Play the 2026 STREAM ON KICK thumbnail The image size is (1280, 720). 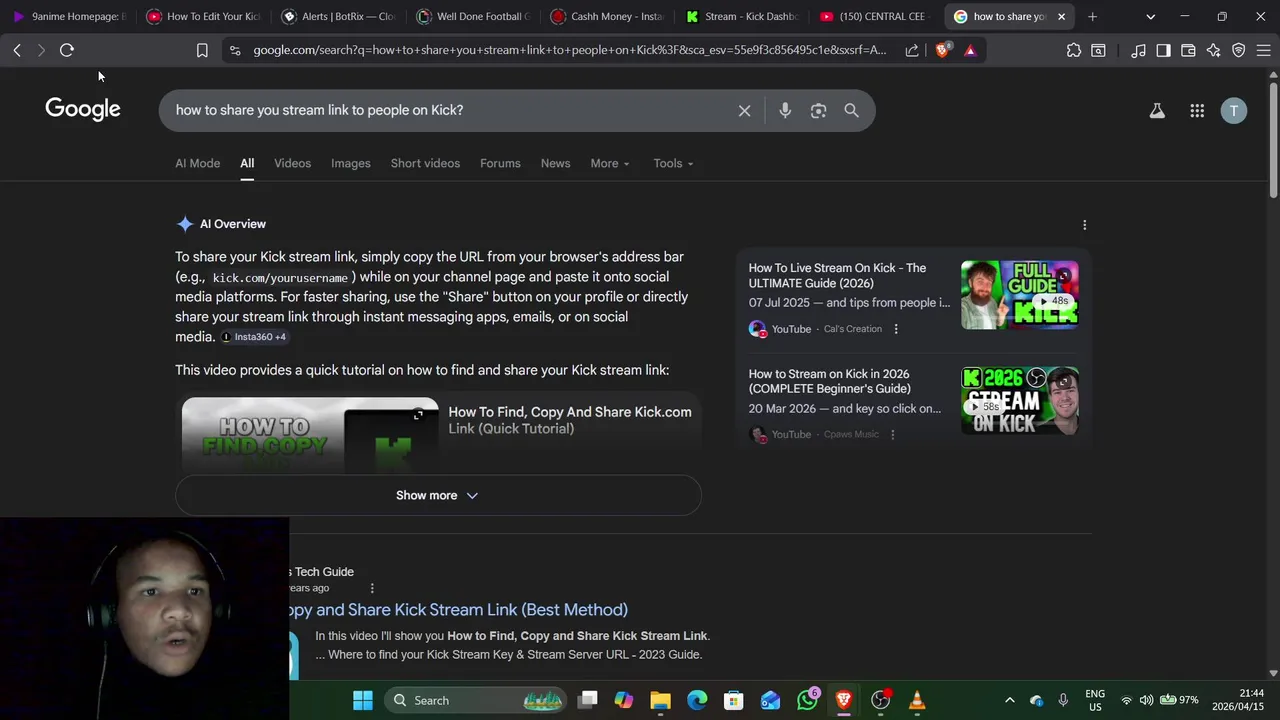tap(1020, 400)
